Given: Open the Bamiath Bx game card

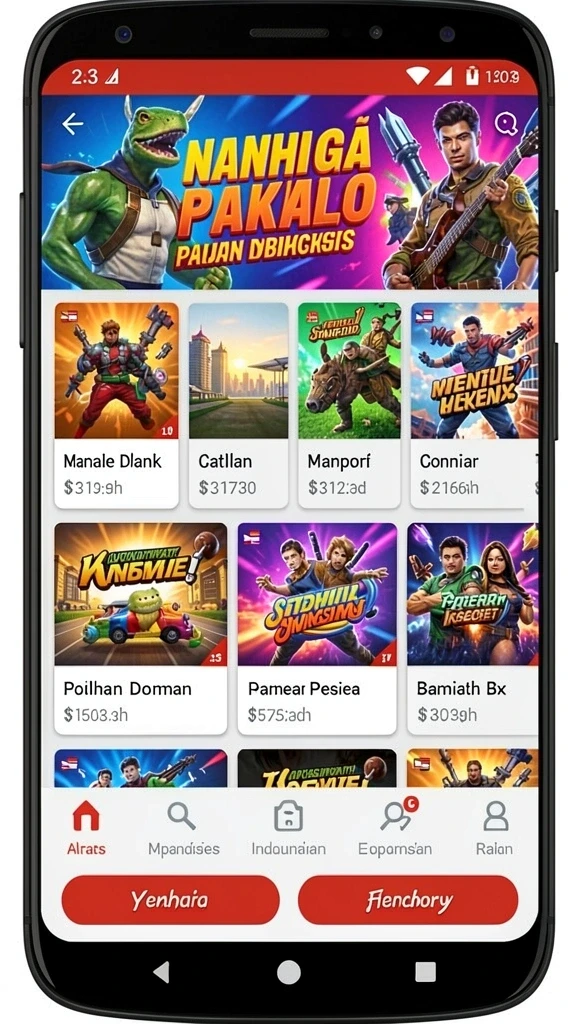Looking at the screenshot, I should (473, 628).
